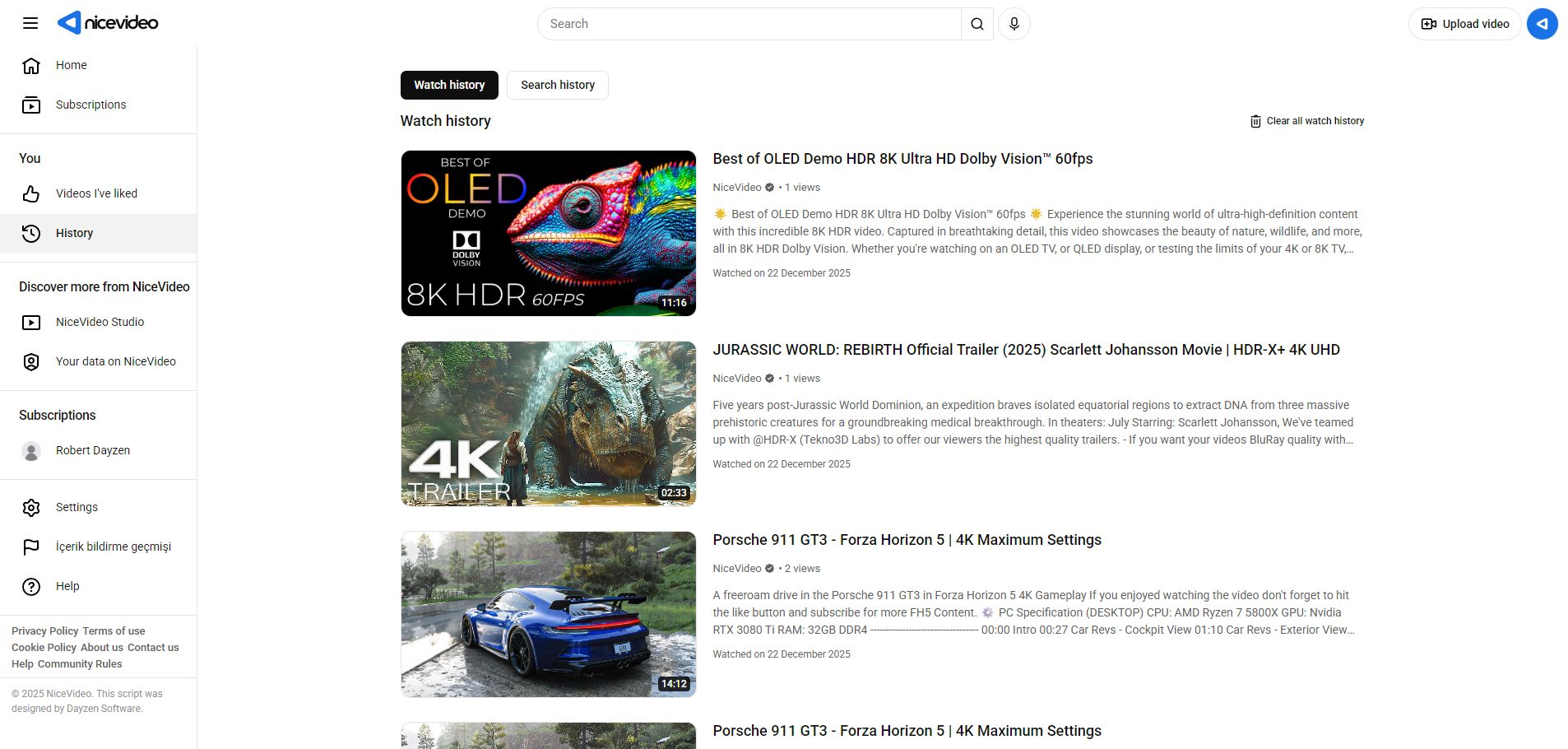Click the search magnifier icon
The image size is (1568, 749).
pyautogui.click(x=977, y=24)
